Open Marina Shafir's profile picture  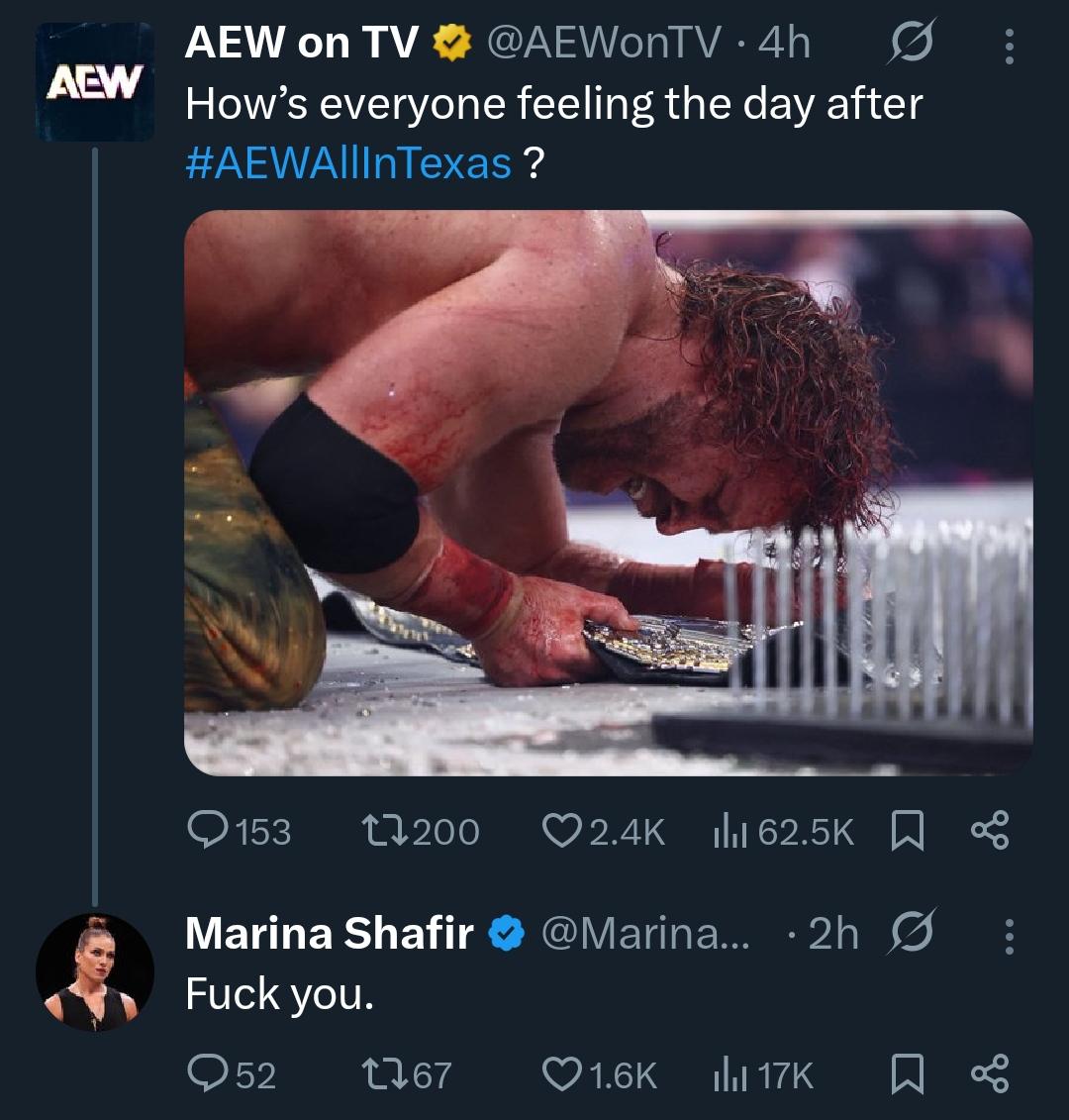[x=95, y=974]
